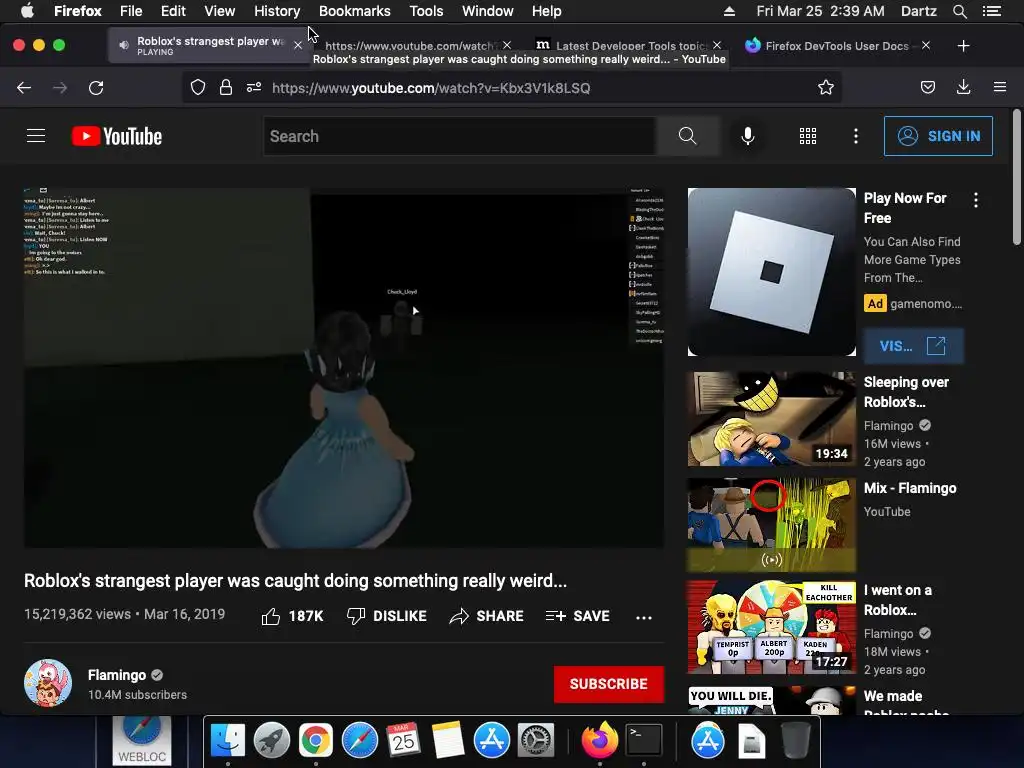This screenshot has width=1024, height=768.
Task: Open Flamingo's channel avatar
Action: point(48,683)
